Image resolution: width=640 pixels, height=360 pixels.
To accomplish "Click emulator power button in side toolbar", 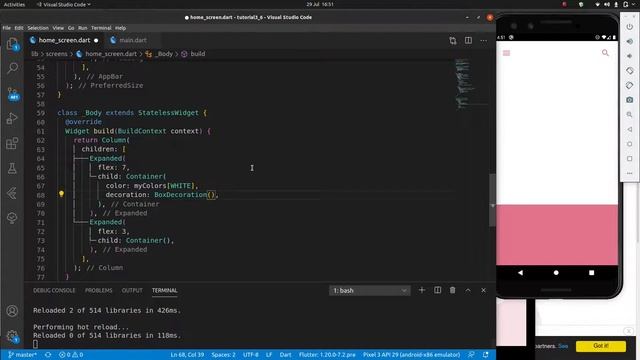I will (x=629, y=27).
